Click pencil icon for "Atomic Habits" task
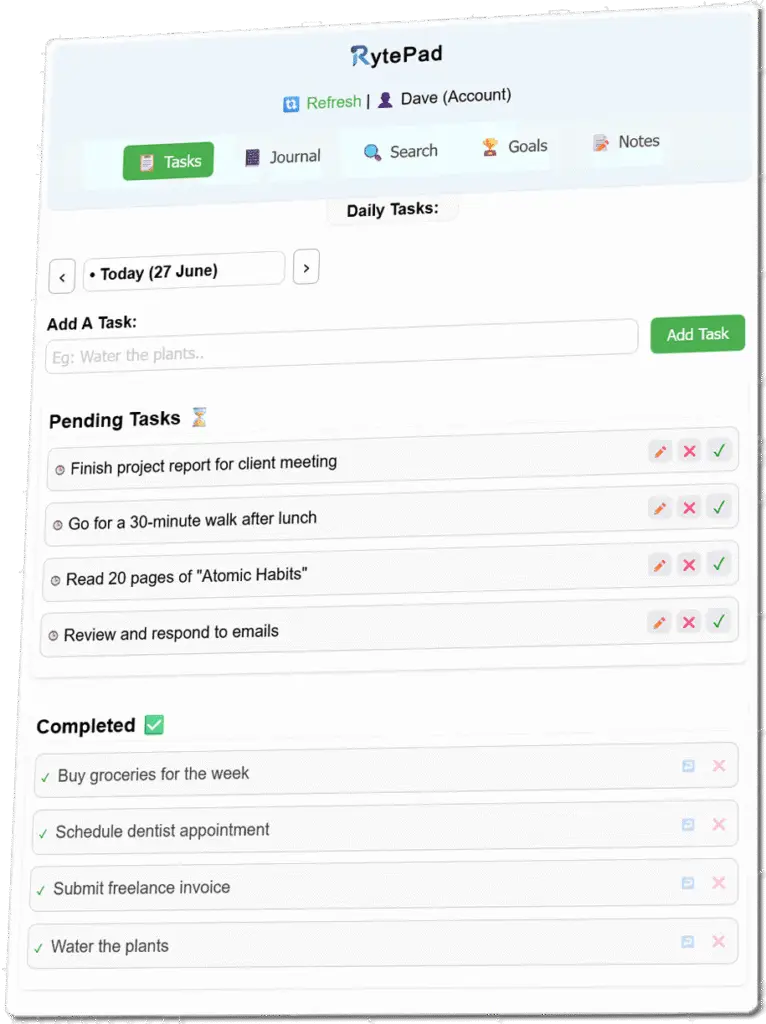The width and height of the screenshot is (766, 1024). click(x=660, y=565)
